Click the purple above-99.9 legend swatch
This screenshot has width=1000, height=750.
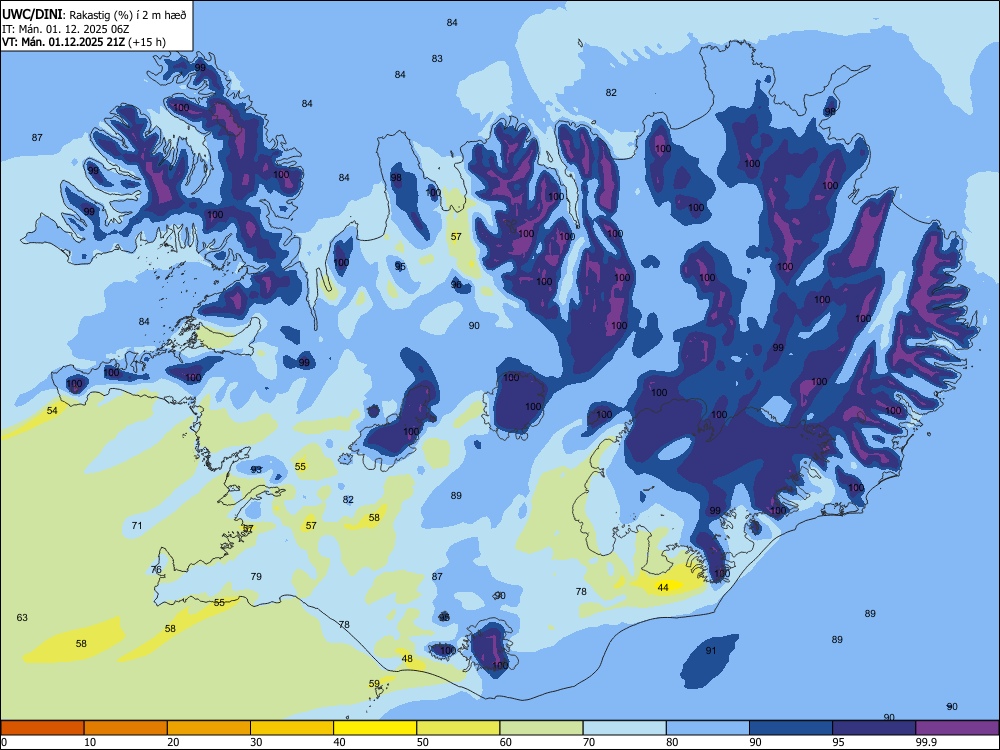957,728
